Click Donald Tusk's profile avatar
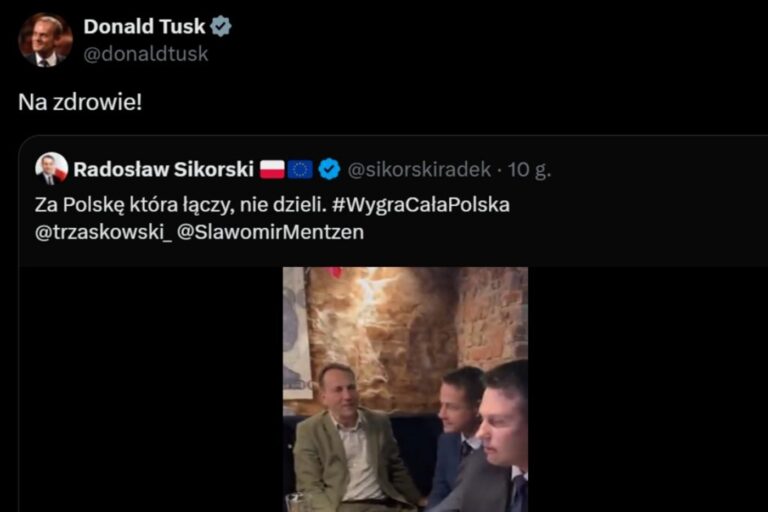Screen dimensions: 768x512 45,40
